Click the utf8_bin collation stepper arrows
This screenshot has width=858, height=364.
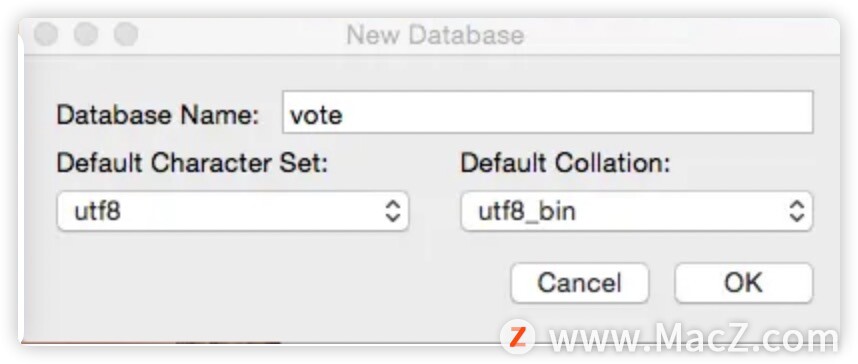click(x=797, y=211)
